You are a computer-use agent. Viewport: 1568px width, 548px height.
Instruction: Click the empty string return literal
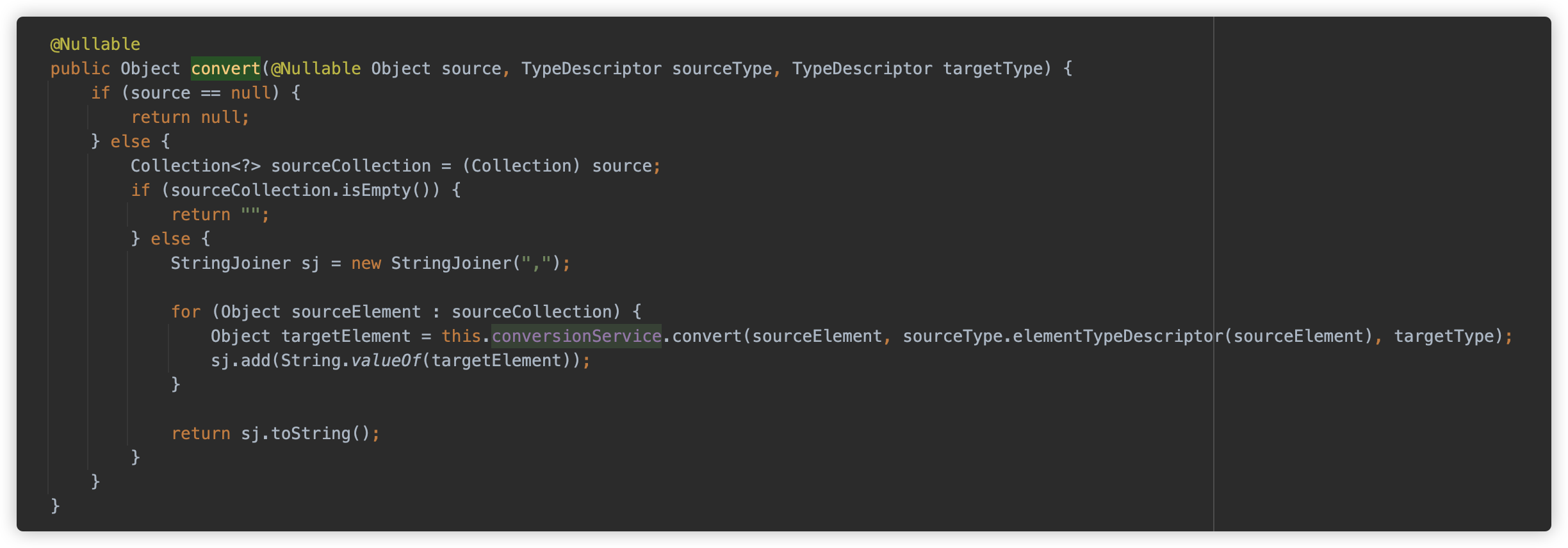pyautogui.click(x=250, y=214)
